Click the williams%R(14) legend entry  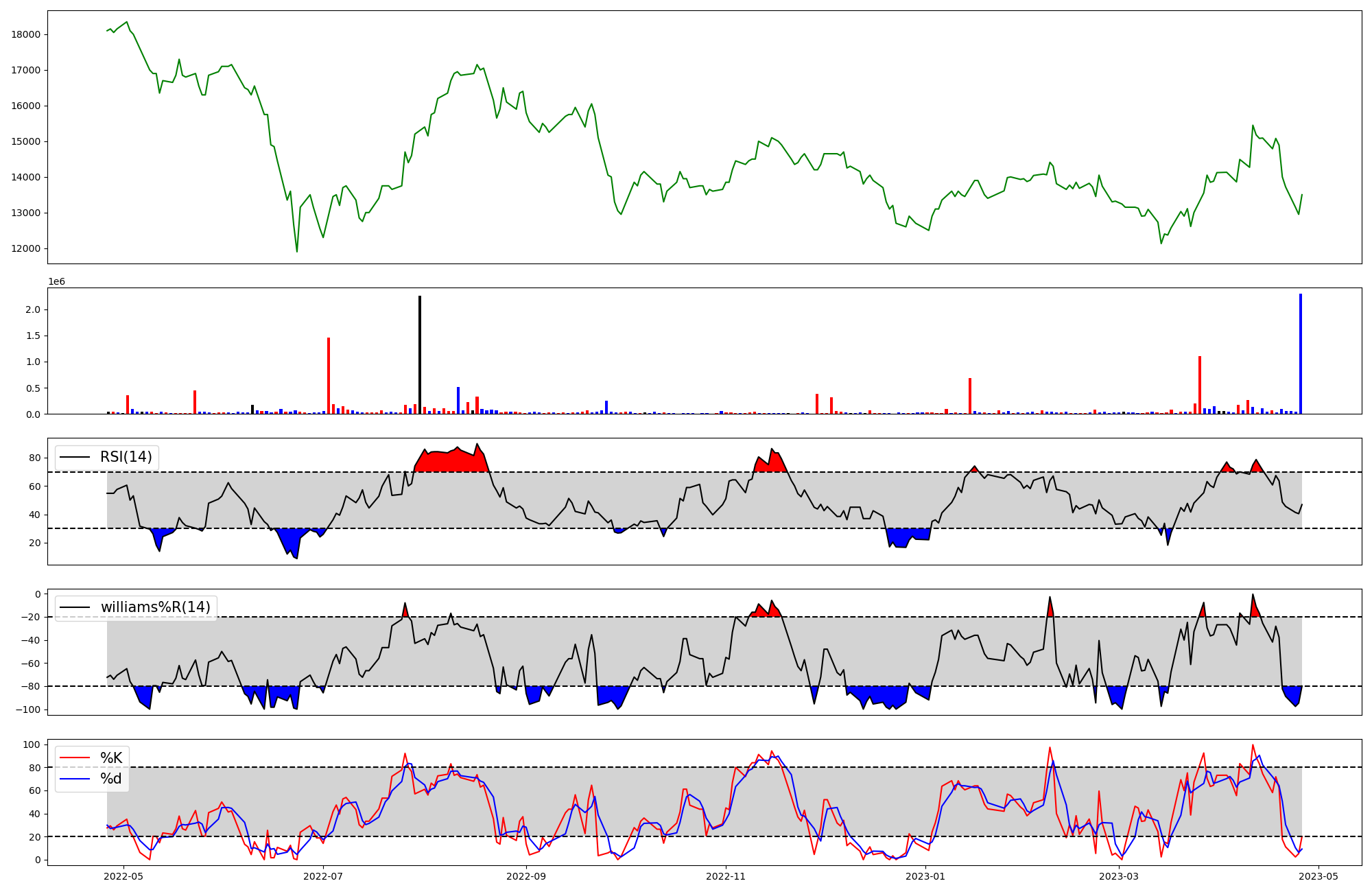(x=155, y=607)
